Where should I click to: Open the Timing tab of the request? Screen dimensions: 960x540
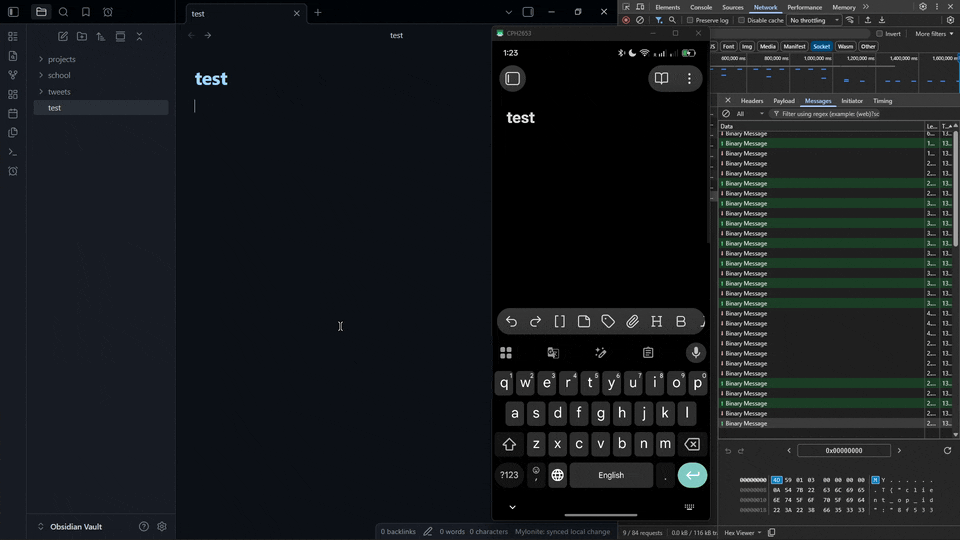(x=882, y=101)
